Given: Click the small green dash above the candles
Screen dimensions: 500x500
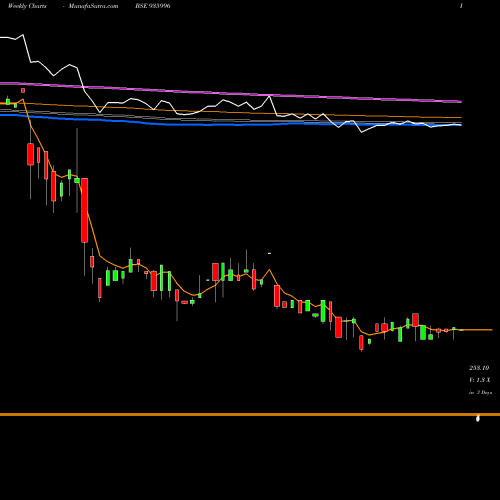Looking at the screenshot, I should [269, 254].
